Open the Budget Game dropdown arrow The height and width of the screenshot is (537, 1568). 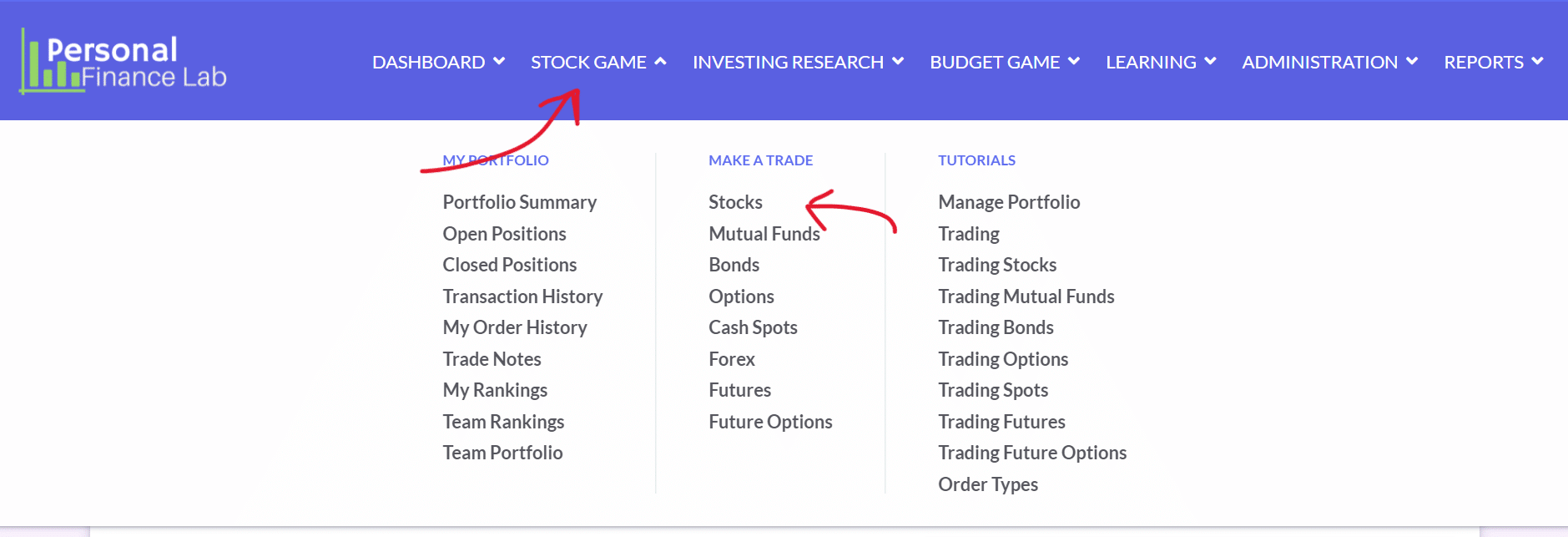(1074, 61)
